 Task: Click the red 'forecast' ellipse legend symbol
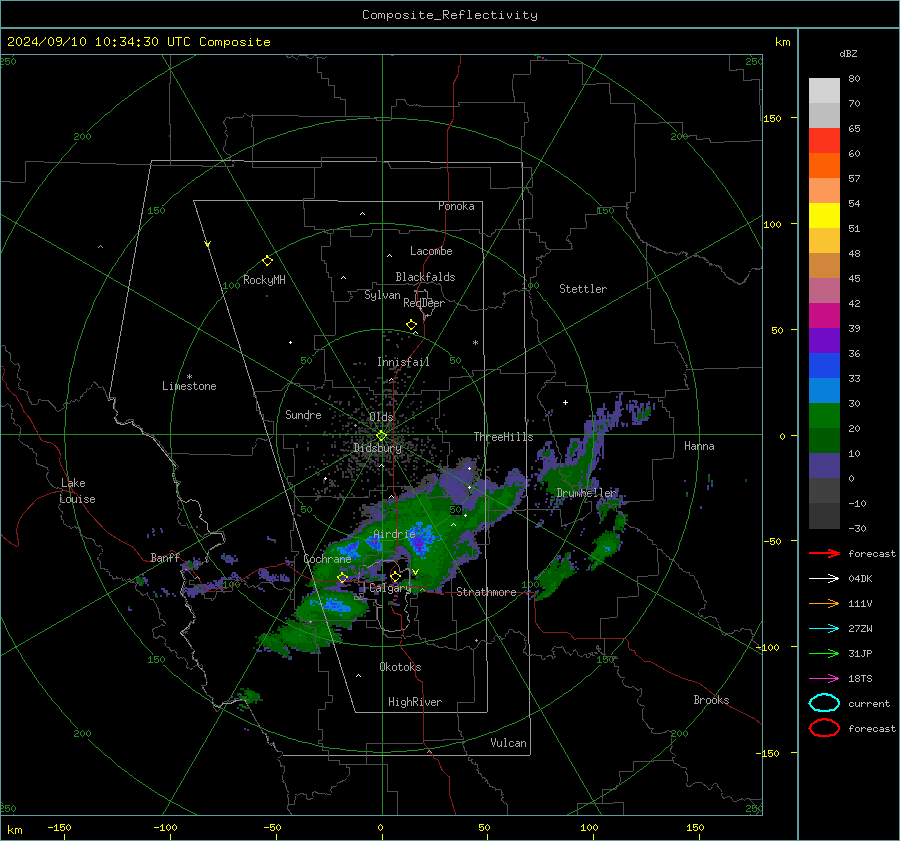click(824, 728)
